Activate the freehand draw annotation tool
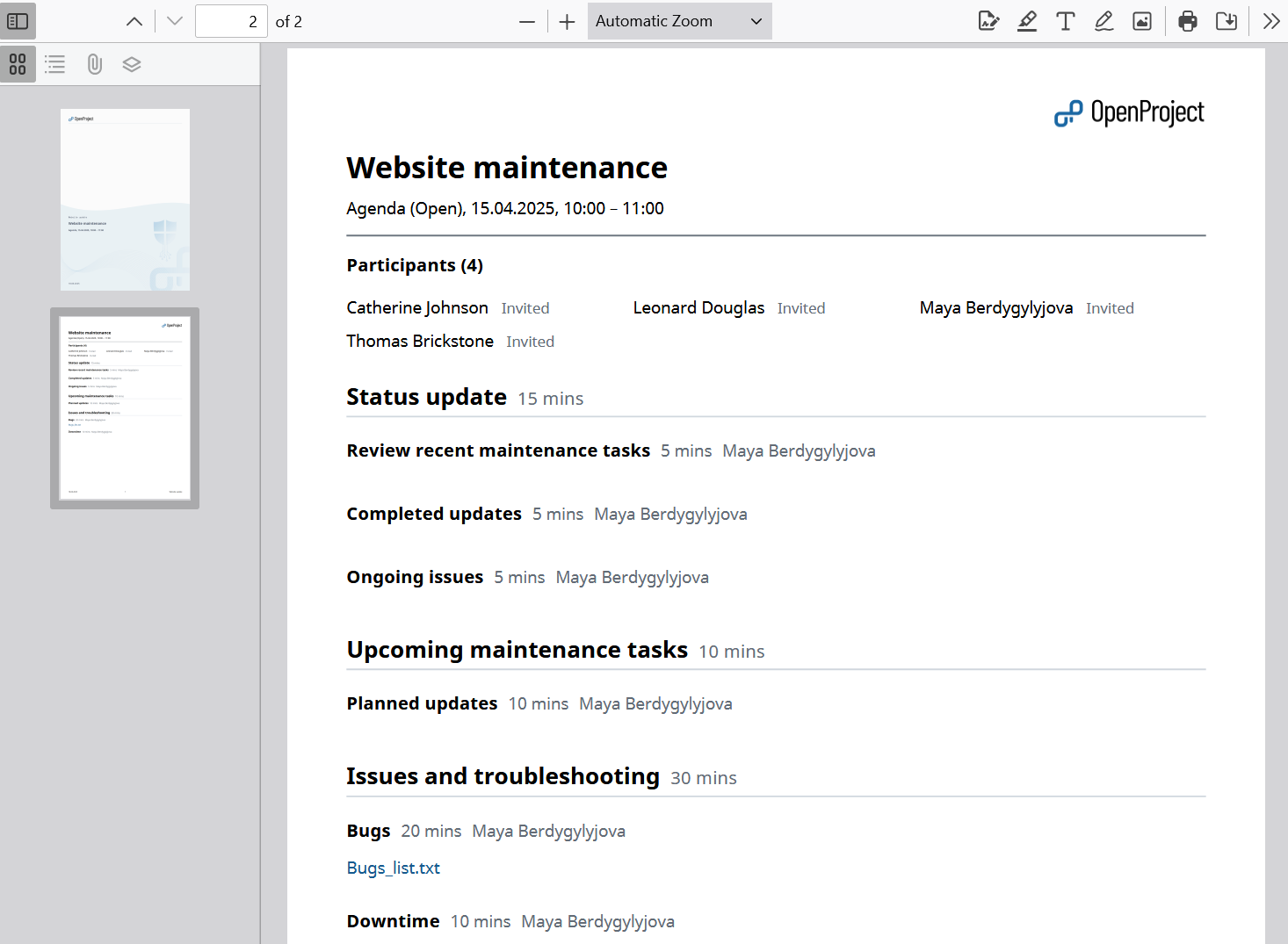Image resolution: width=1288 pixels, height=944 pixels. pyautogui.click(x=1103, y=20)
